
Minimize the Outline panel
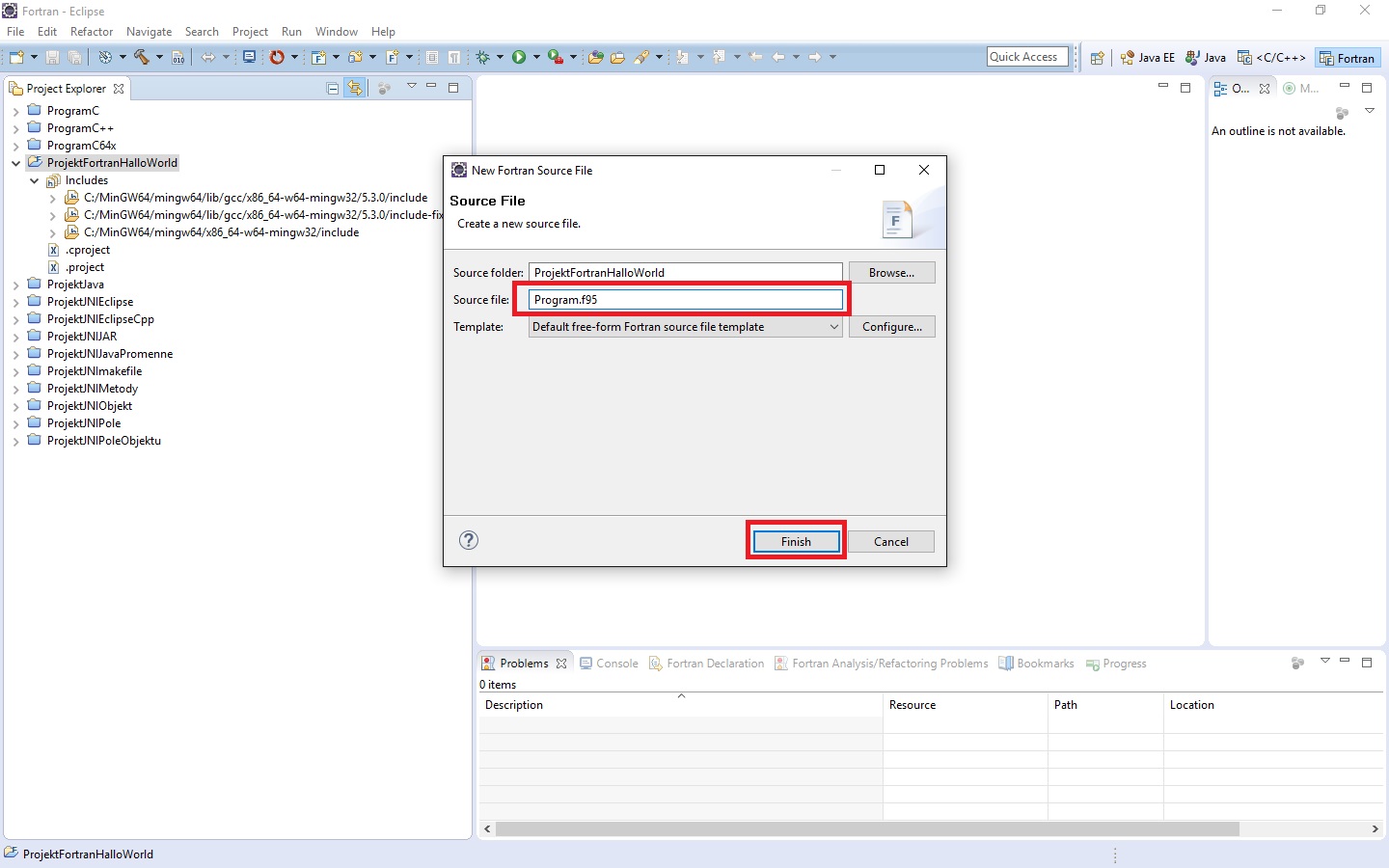click(x=1345, y=87)
